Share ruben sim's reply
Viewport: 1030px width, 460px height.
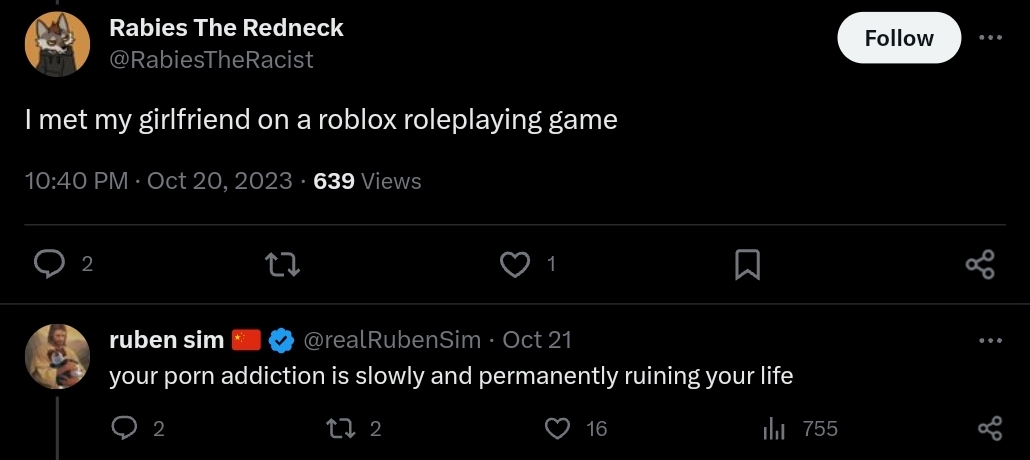[989, 429]
